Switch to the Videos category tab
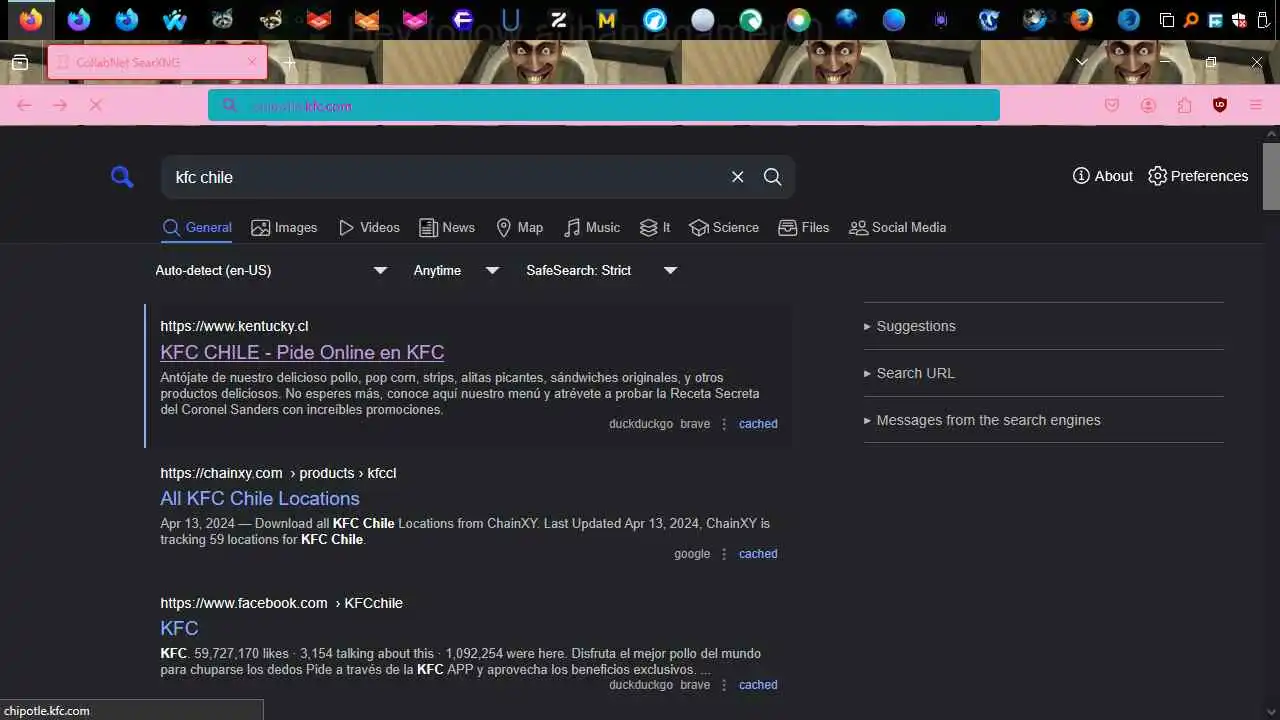 click(x=369, y=228)
